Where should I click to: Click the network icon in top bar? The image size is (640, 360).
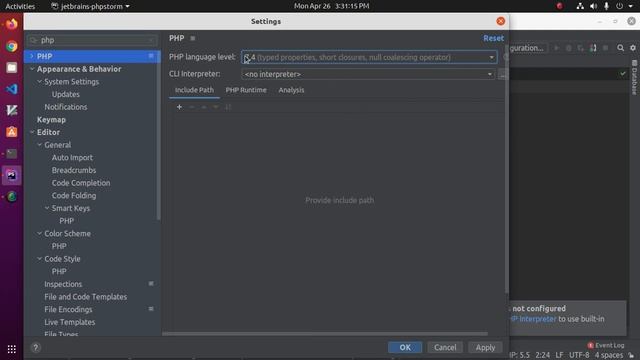click(x=580, y=6)
